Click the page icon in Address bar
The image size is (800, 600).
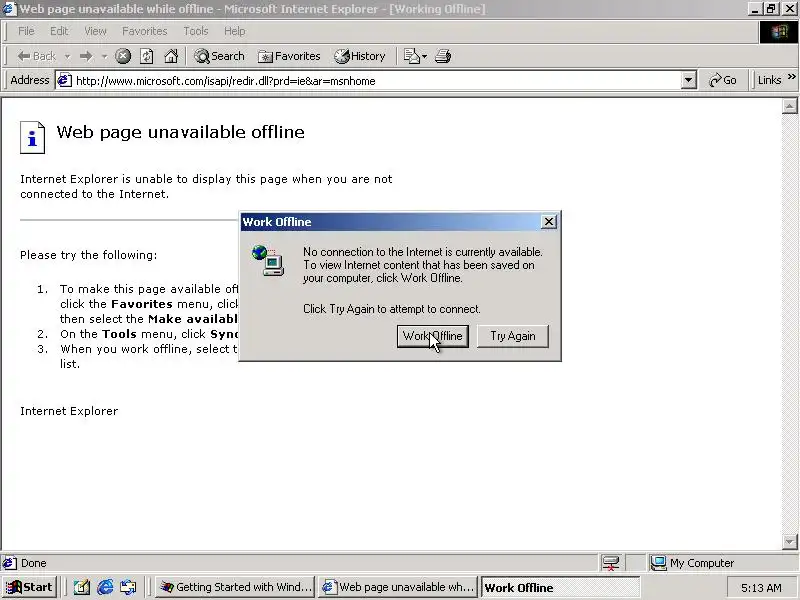coord(64,80)
